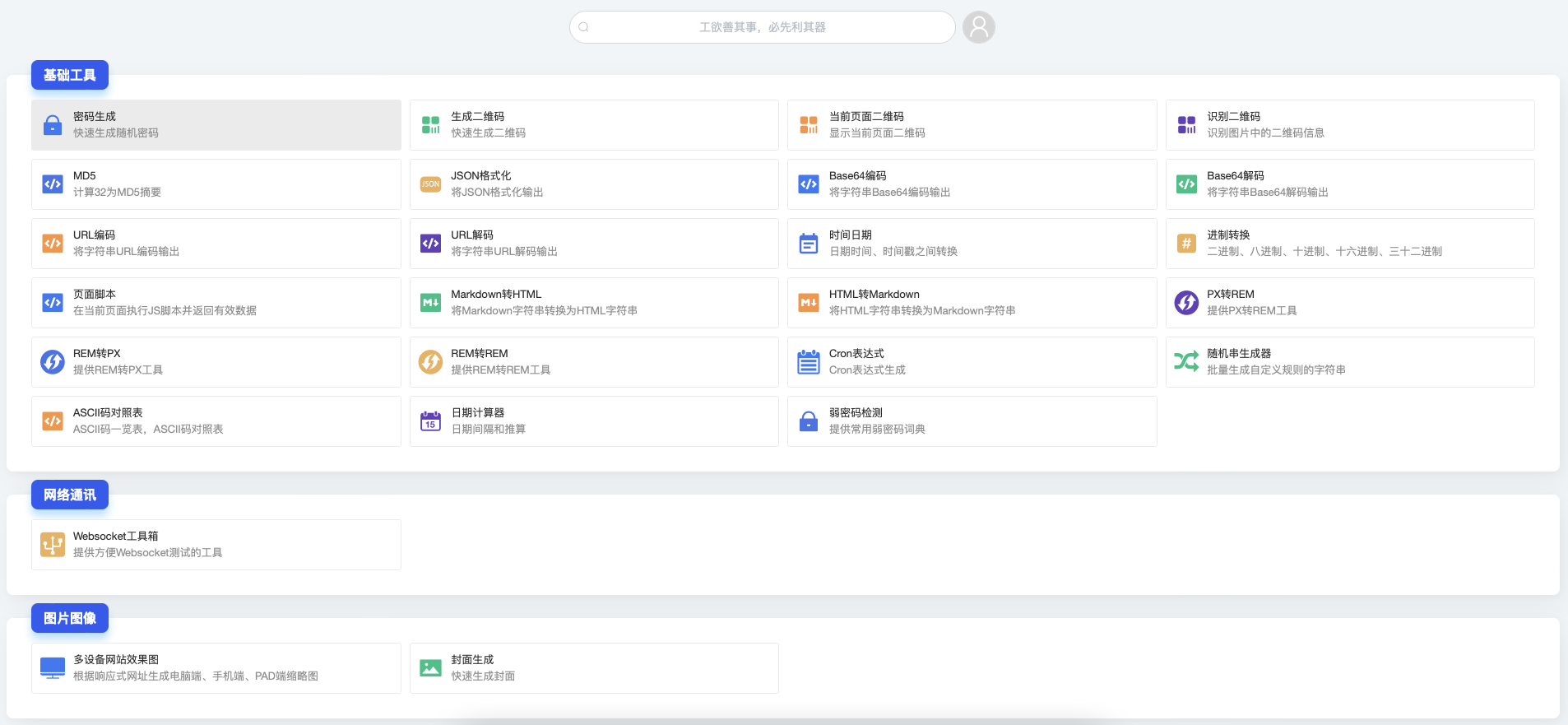The height and width of the screenshot is (725, 1568).
Task: Click the blue lightning icon for REM转PX
Action: (x=53, y=362)
